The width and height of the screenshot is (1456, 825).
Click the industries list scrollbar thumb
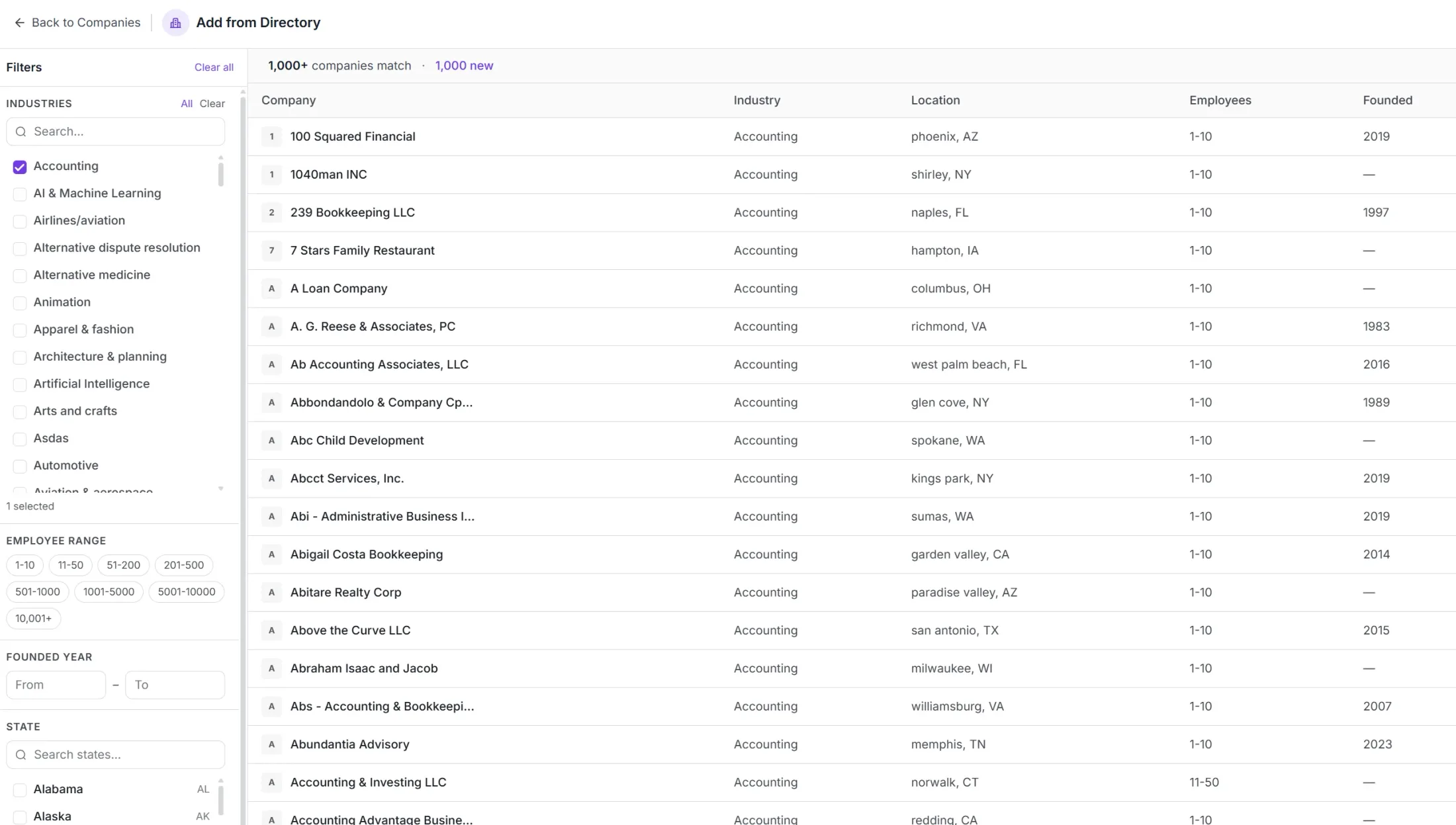click(220, 174)
